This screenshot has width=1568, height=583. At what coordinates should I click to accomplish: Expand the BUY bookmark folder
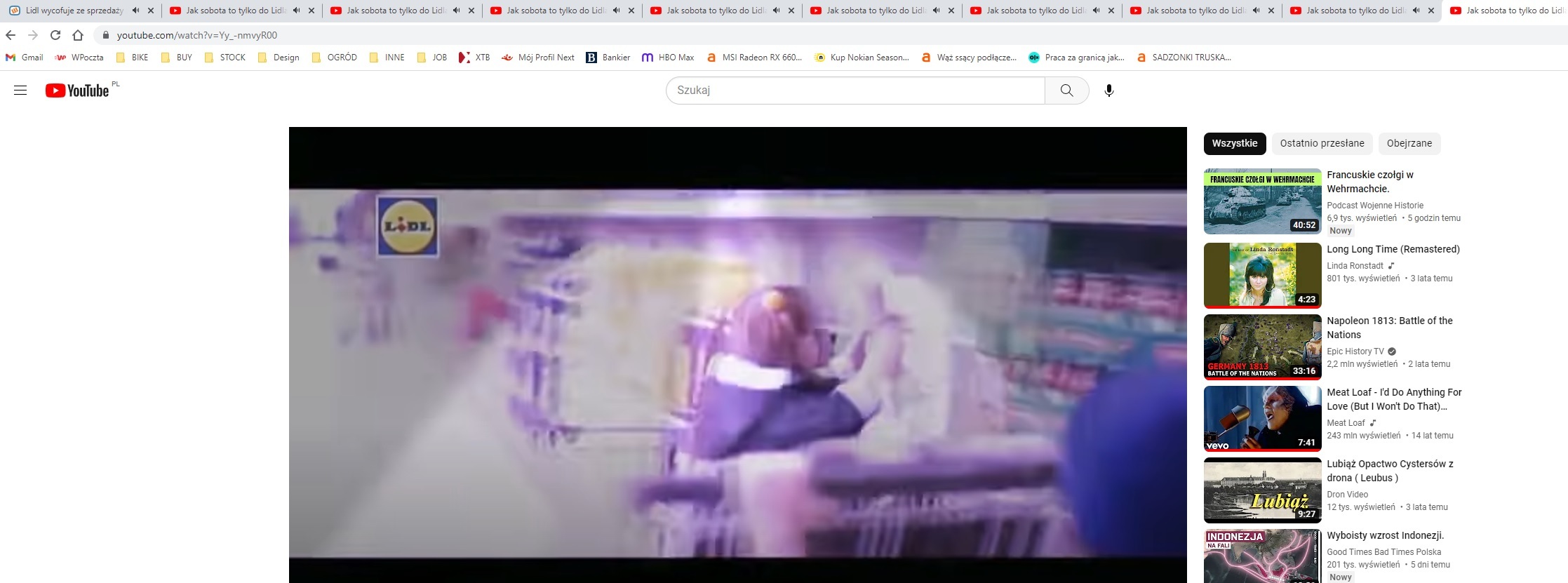click(176, 58)
